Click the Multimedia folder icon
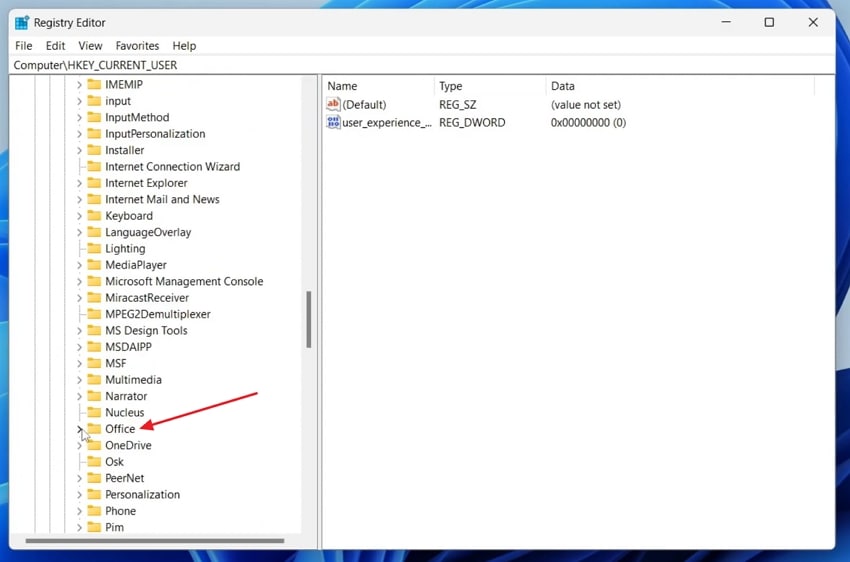This screenshot has height=562, width=850. (x=94, y=379)
